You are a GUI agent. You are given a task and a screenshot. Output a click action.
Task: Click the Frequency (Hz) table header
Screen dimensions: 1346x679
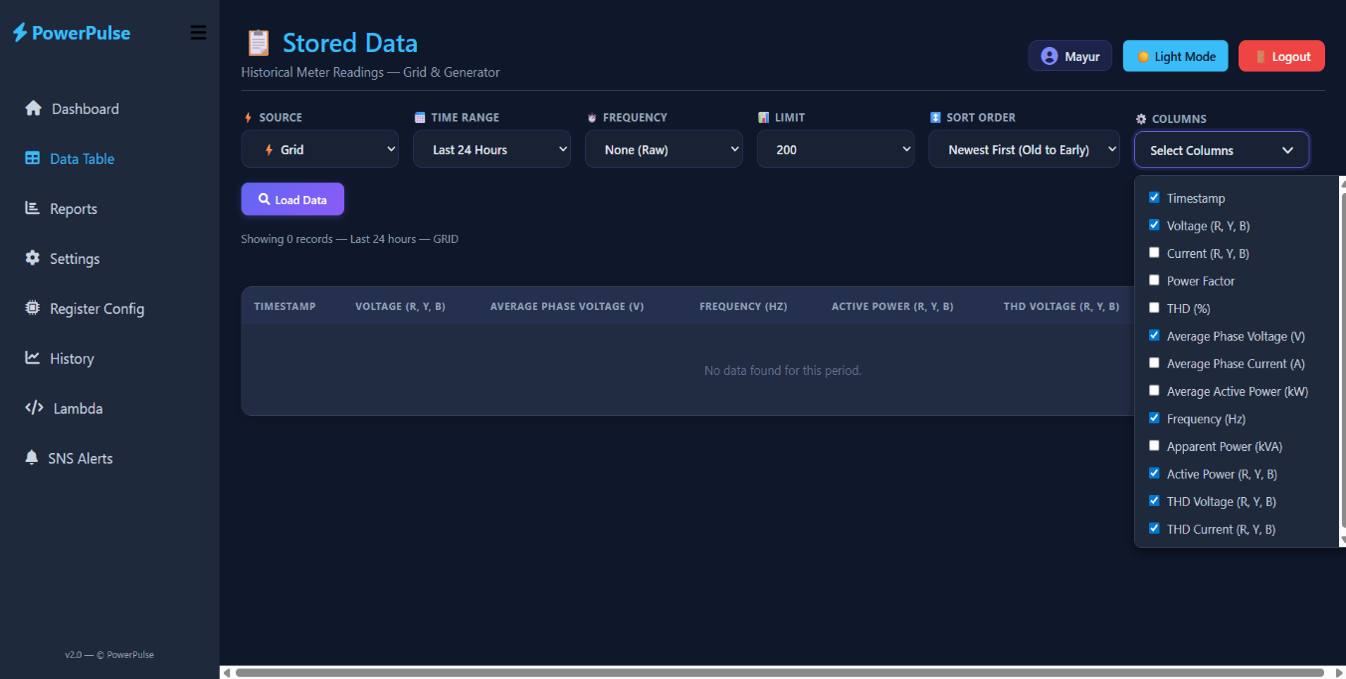tap(743, 306)
